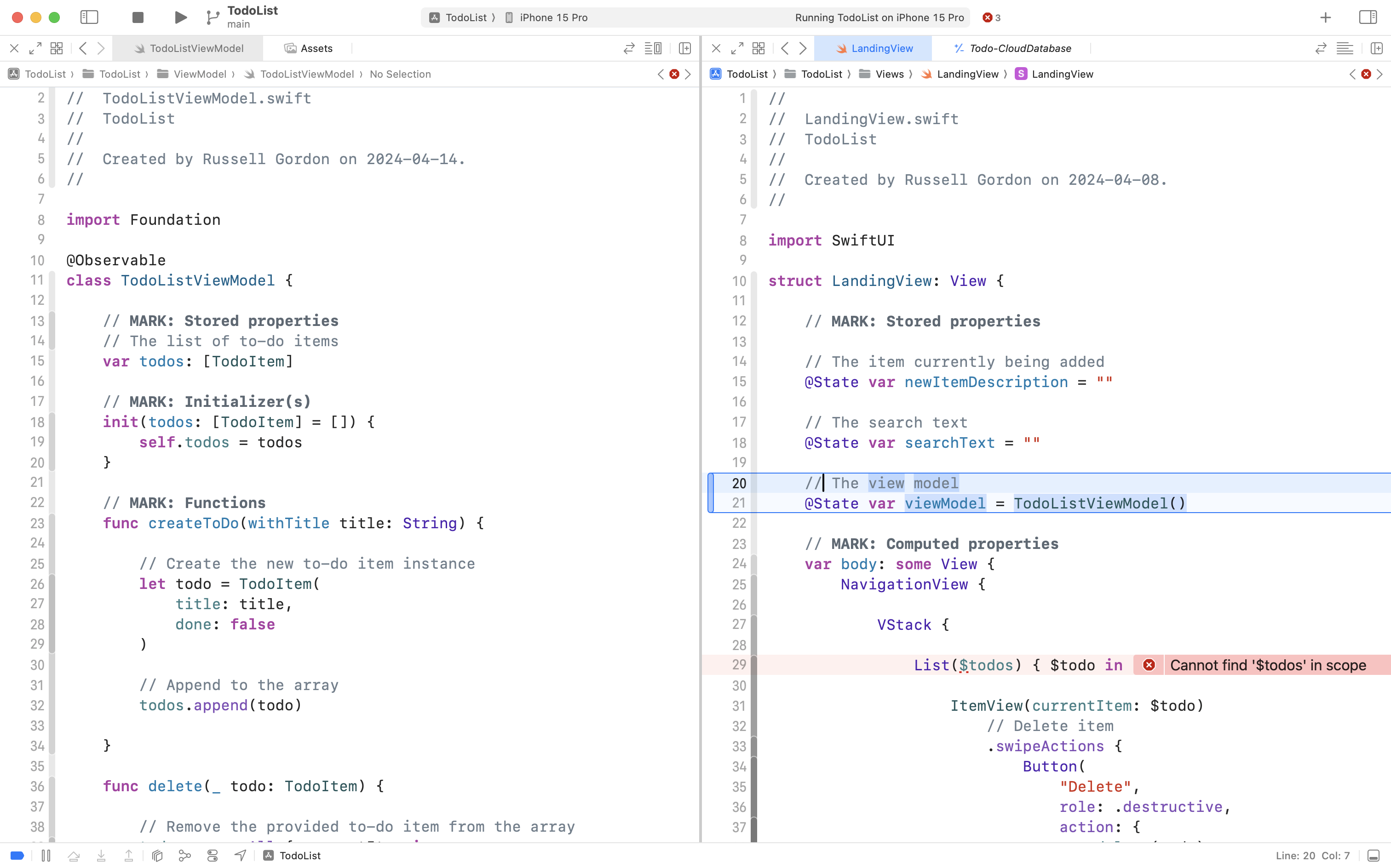The image size is (1391, 868).
Task: Click the Adjust Editor Options icon
Action: pyautogui.click(x=654, y=48)
